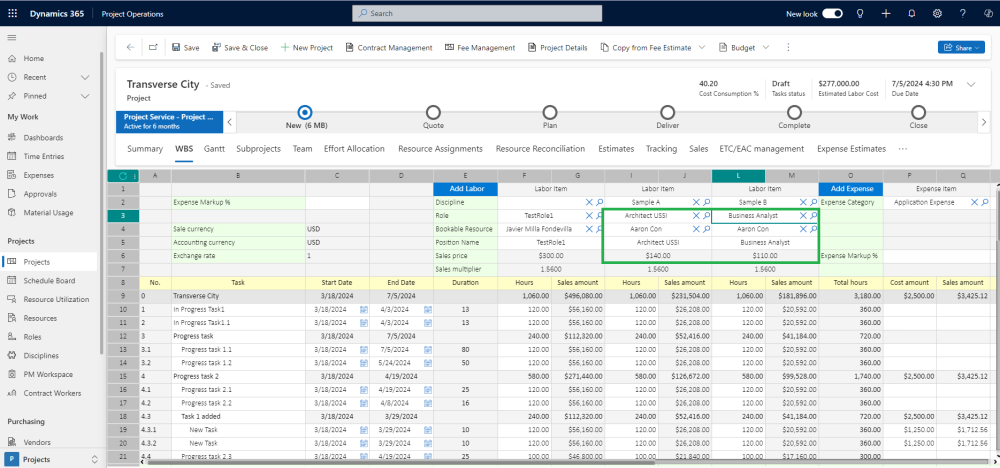Click the search icon beside Business Analyst role
1000x468 pixels.
tap(814, 215)
